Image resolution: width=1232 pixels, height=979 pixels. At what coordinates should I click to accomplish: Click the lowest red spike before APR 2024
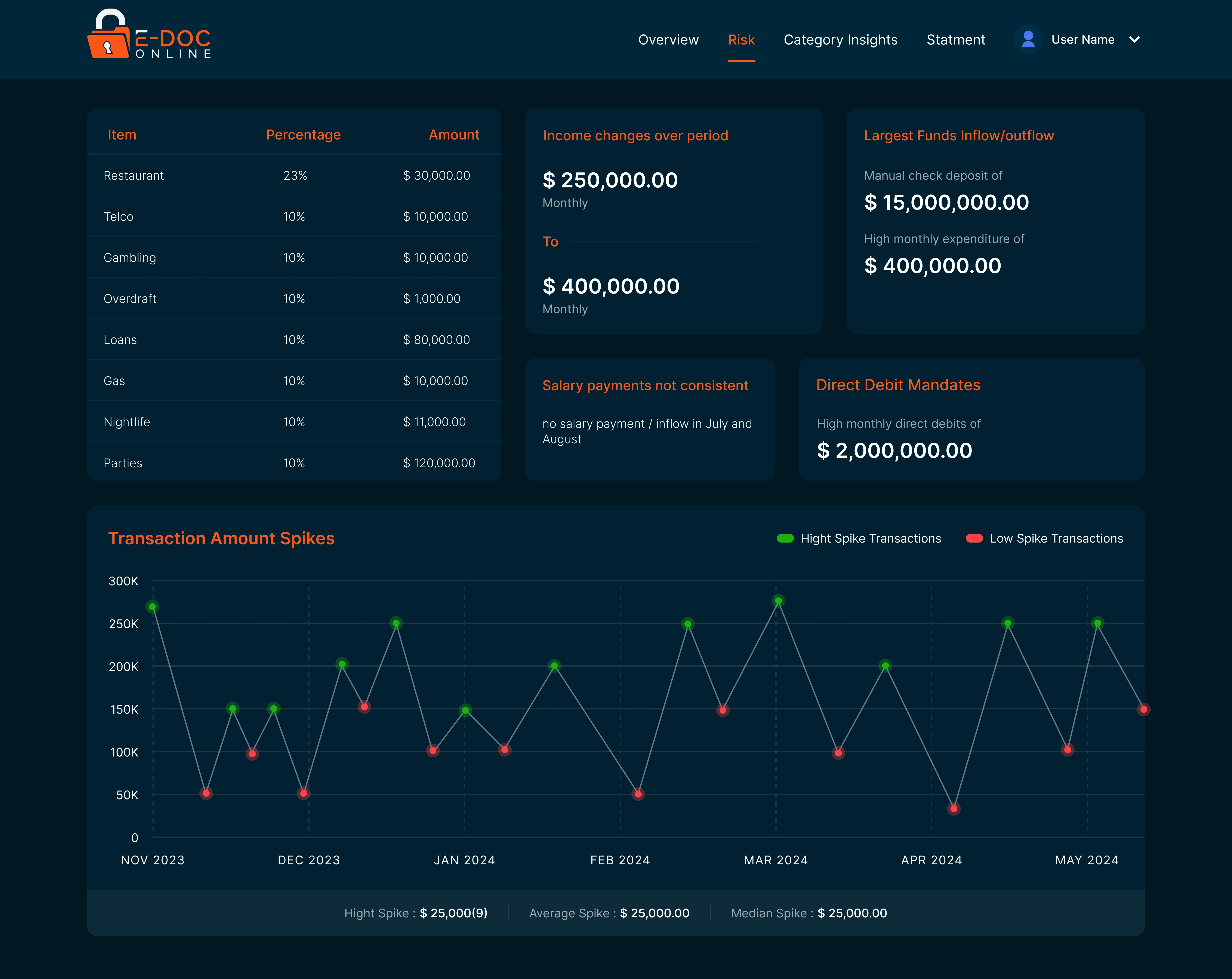point(954,809)
